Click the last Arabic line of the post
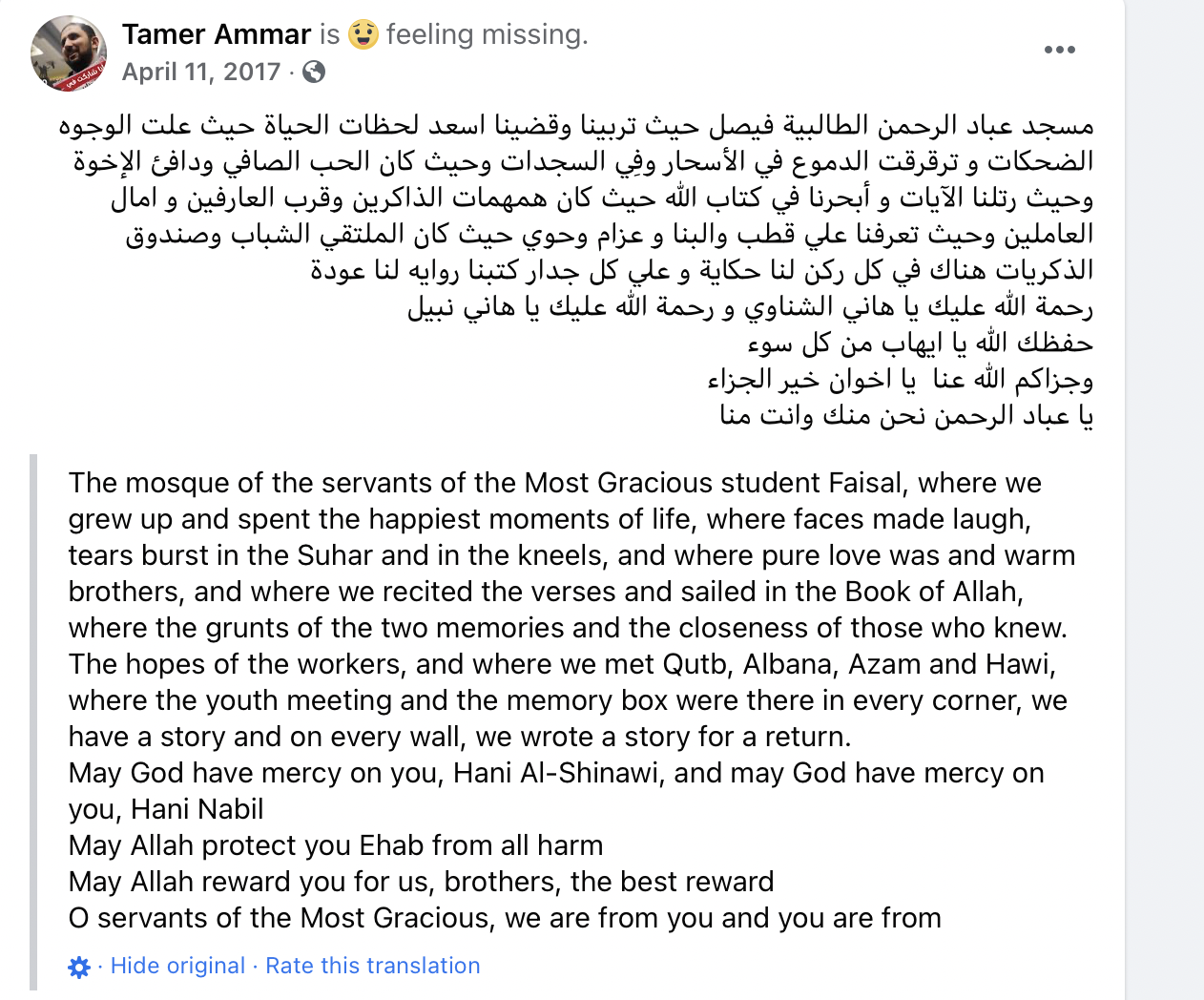This screenshot has width=1204, height=1000. 906,415
